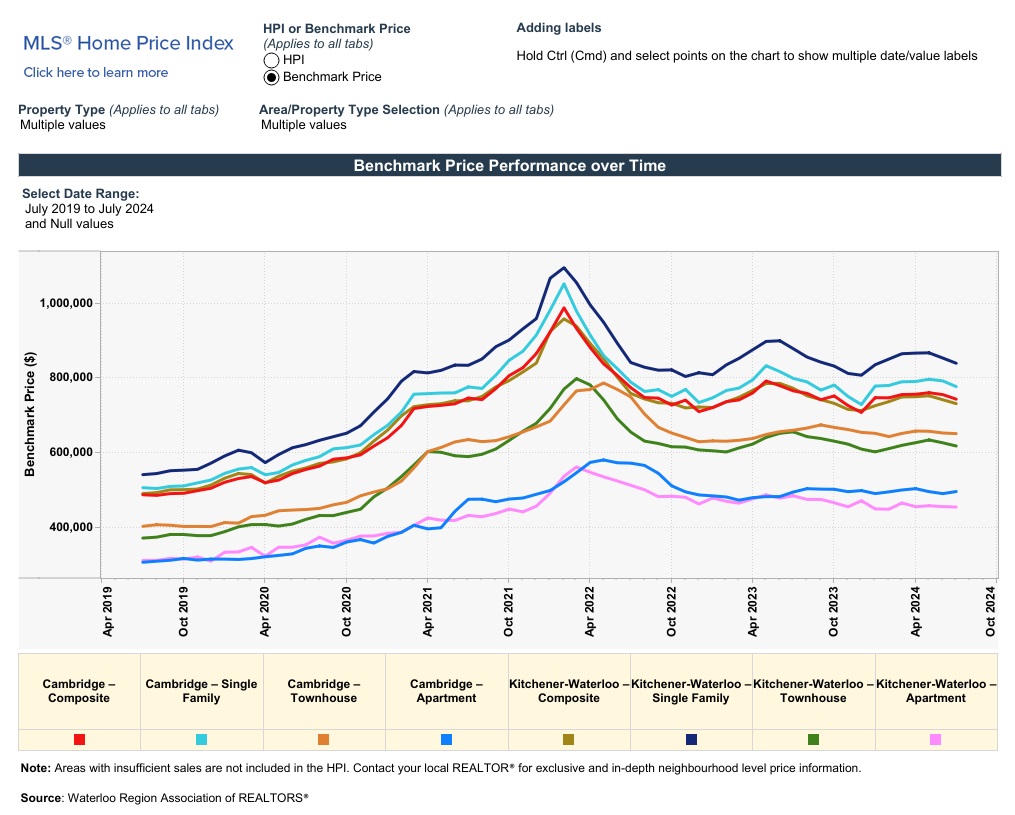Select the Cambridge – Composite legend label
The width and height of the screenshot is (1015, 815).
pyautogui.click(x=79, y=691)
